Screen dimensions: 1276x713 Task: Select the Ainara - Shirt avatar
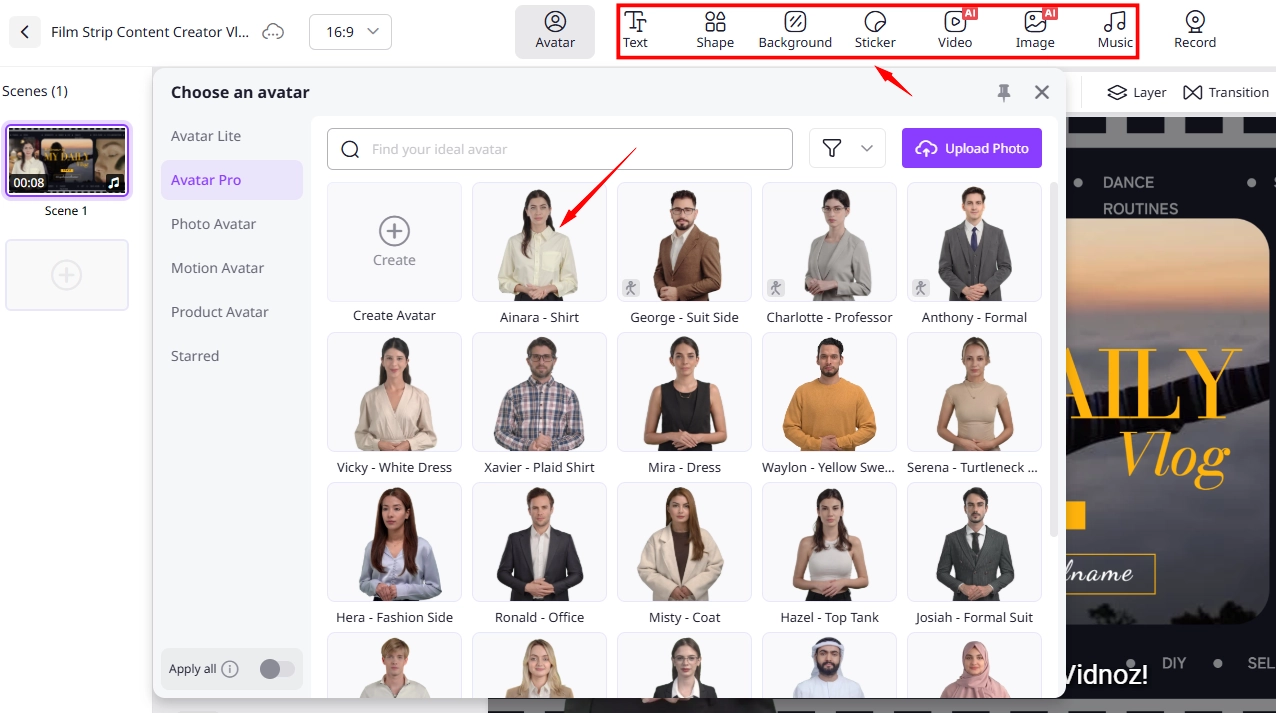coord(539,242)
